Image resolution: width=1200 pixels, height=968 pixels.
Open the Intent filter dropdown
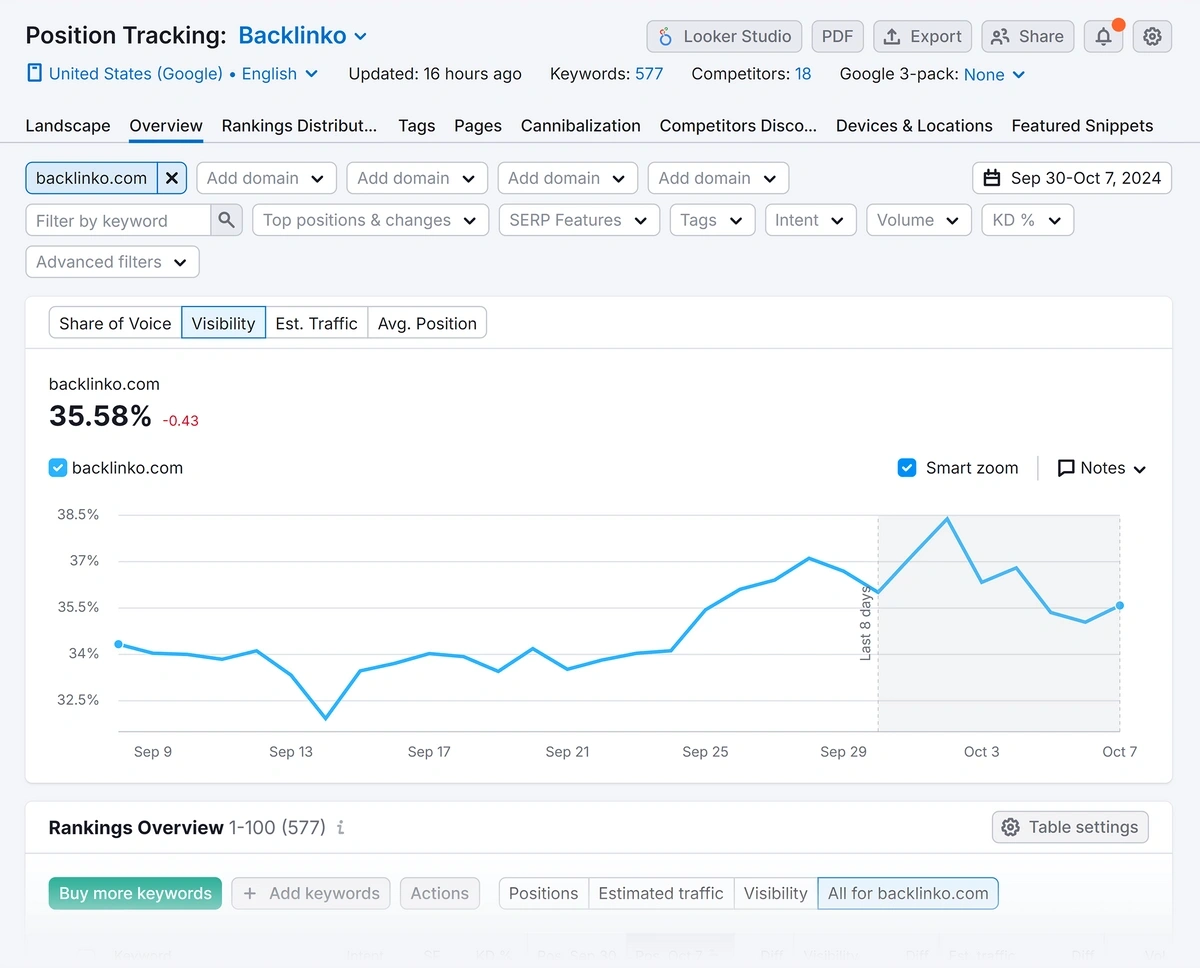pyautogui.click(x=810, y=220)
